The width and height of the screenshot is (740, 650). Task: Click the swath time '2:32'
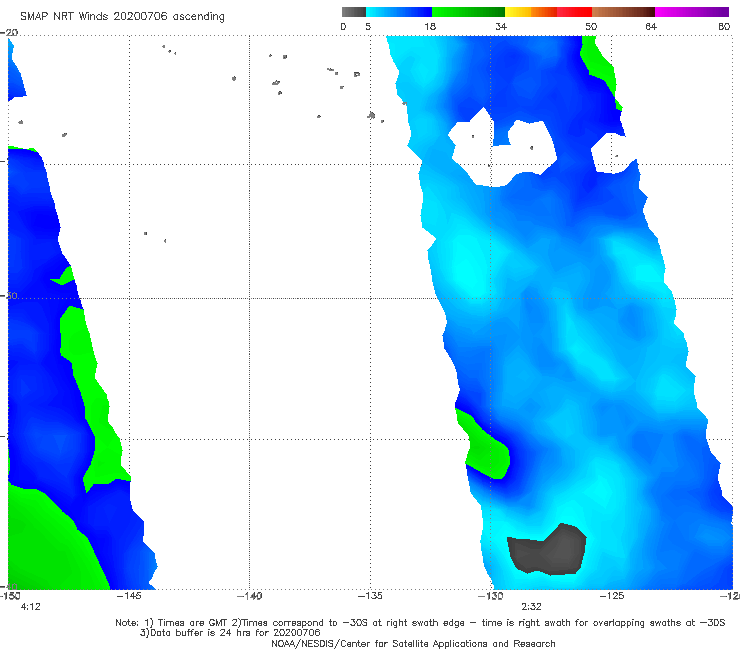click(531, 607)
